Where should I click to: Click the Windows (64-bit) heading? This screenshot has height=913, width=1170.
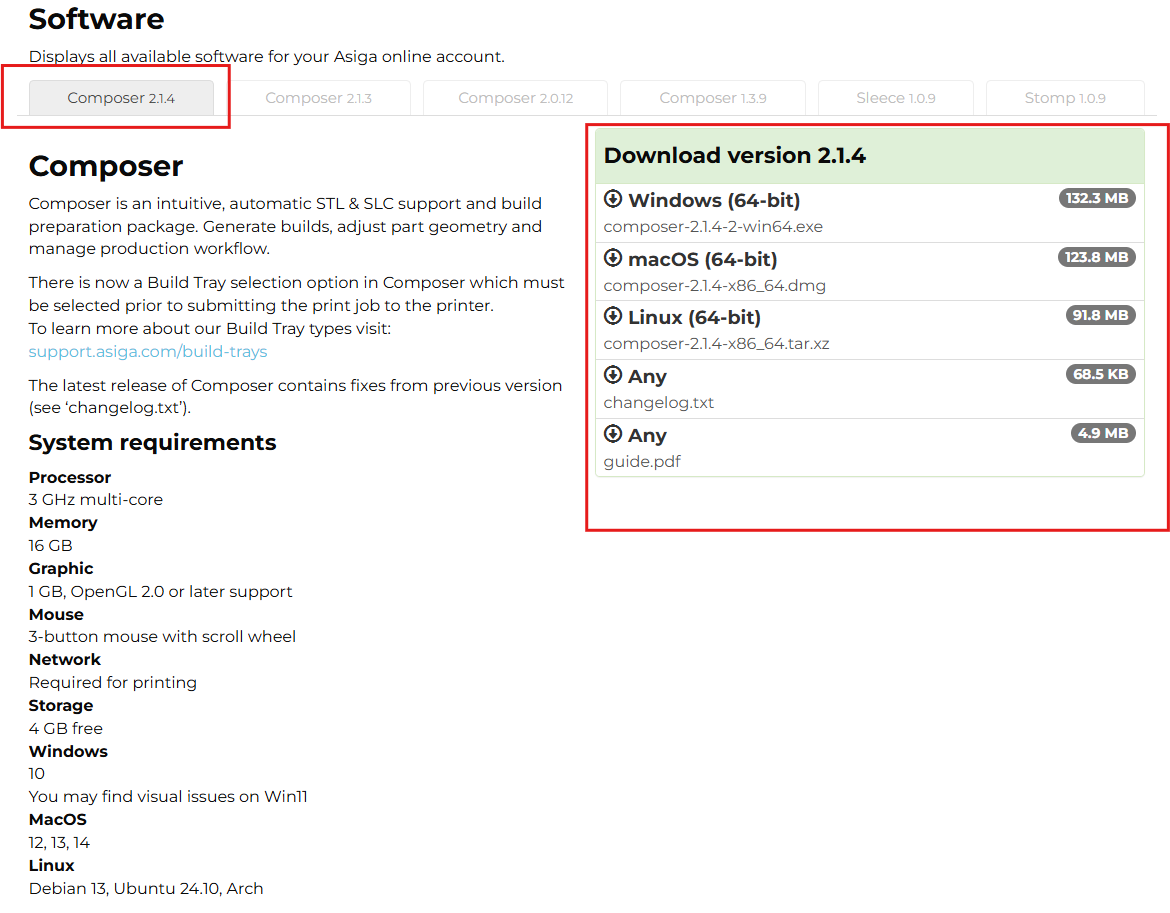pyautogui.click(x=714, y=200)
